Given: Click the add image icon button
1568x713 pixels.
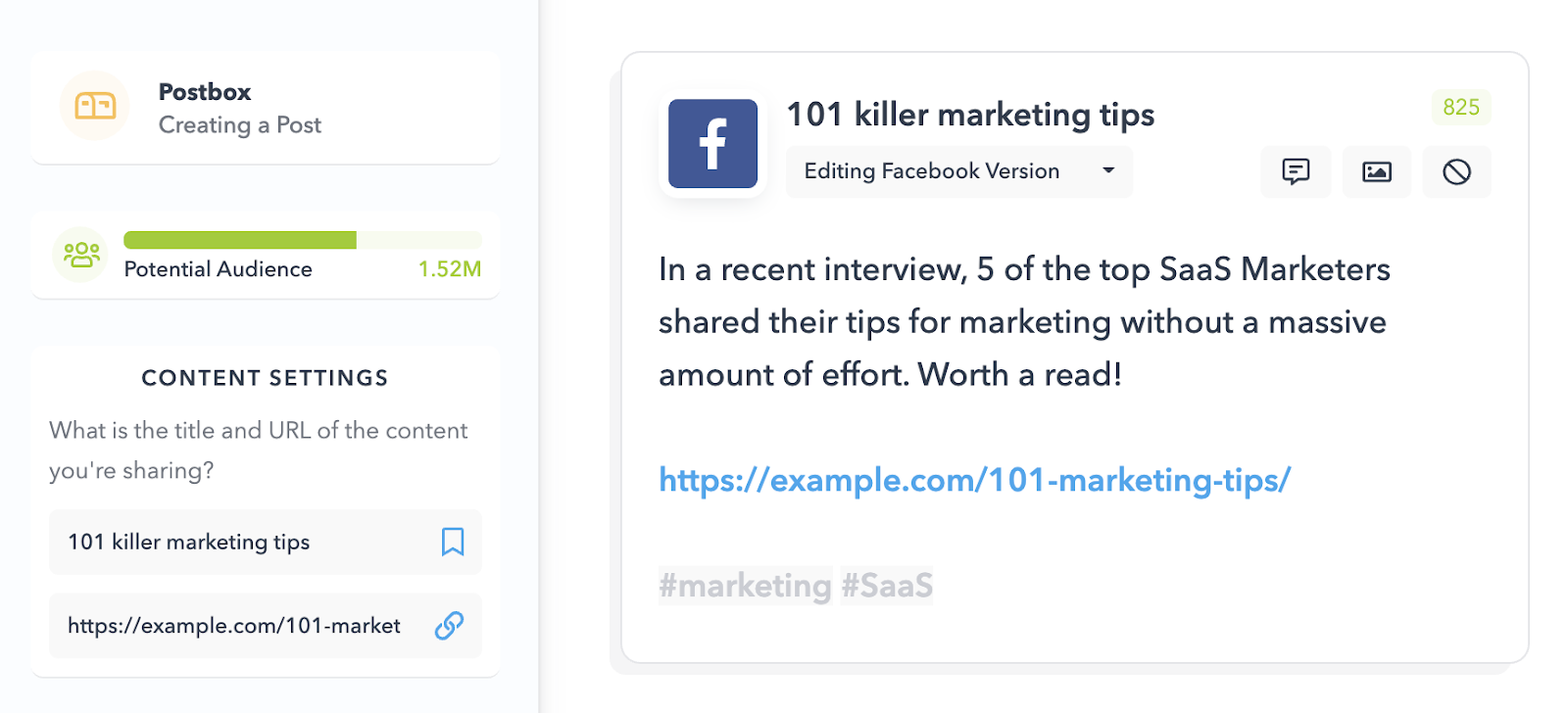Looking at the screenshot, I should pyautogui.click(x=1376, y=172).
